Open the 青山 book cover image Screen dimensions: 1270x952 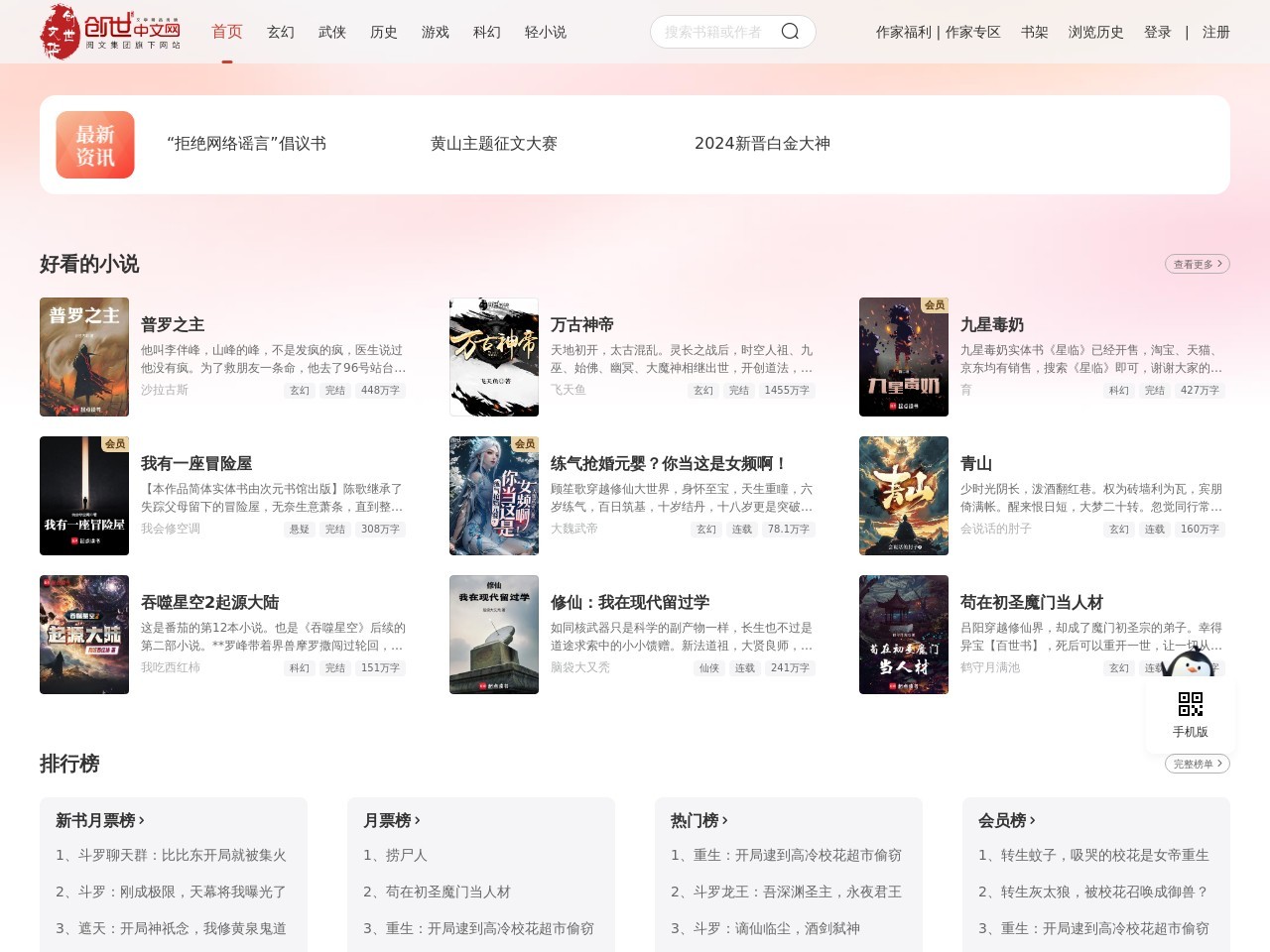[x=904, y=496]
